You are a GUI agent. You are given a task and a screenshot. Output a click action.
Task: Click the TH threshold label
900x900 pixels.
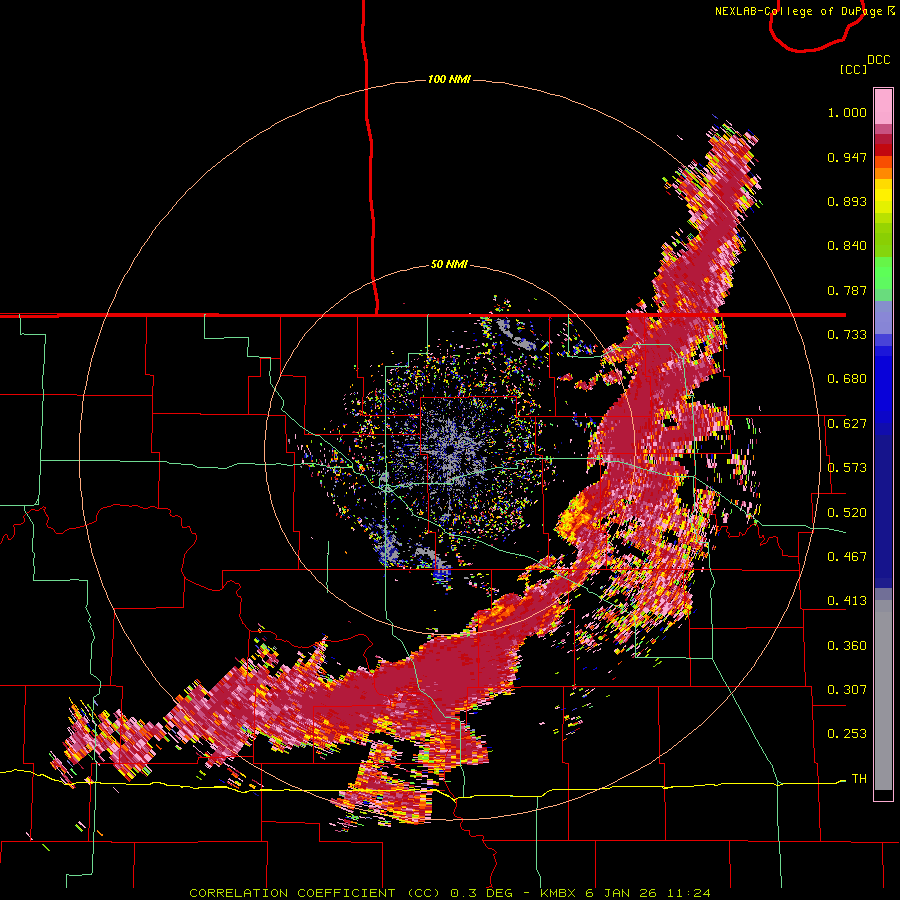(859, 778)
